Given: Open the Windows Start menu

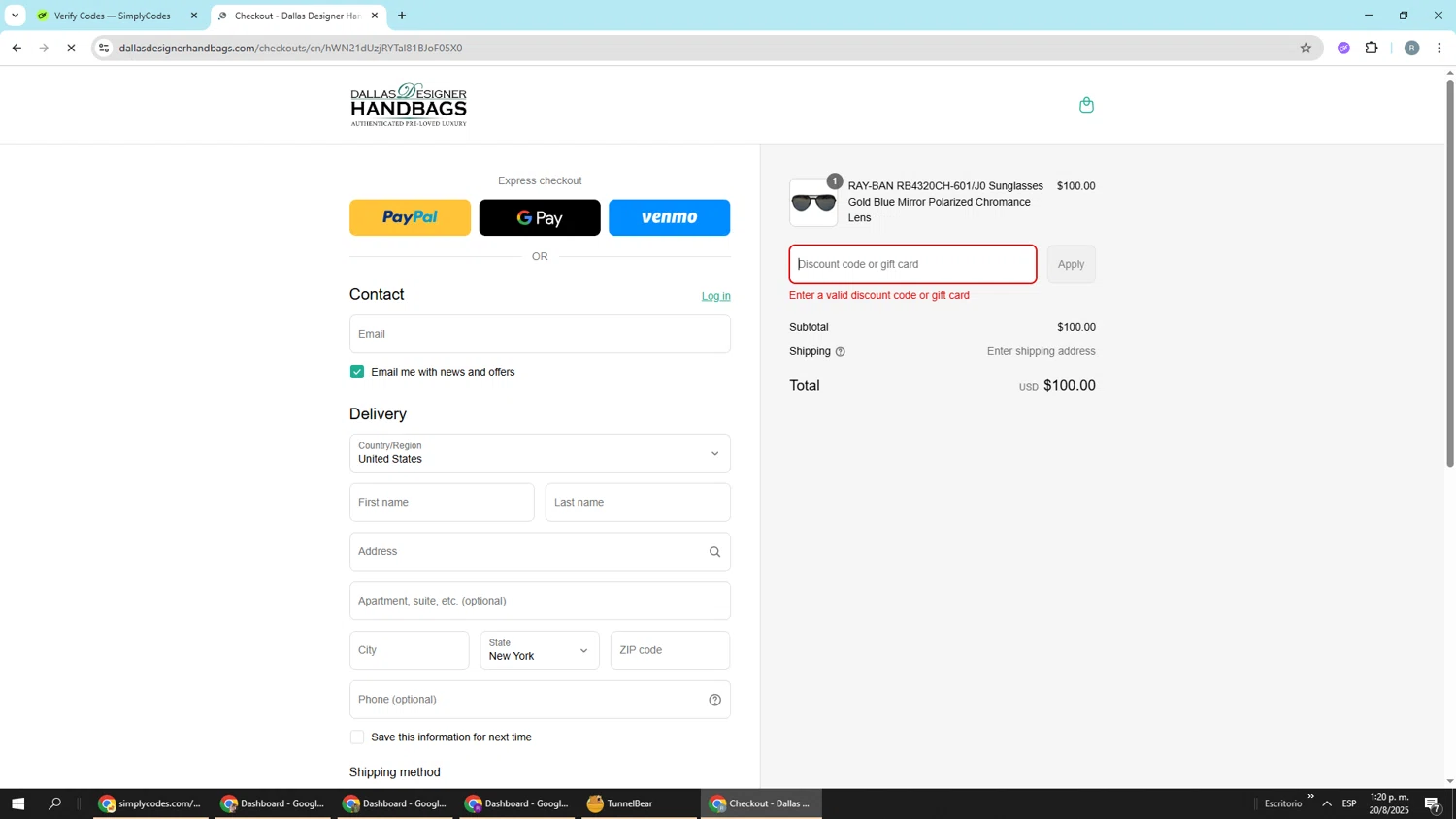Looking at the screenshot, I should [17, 803].
